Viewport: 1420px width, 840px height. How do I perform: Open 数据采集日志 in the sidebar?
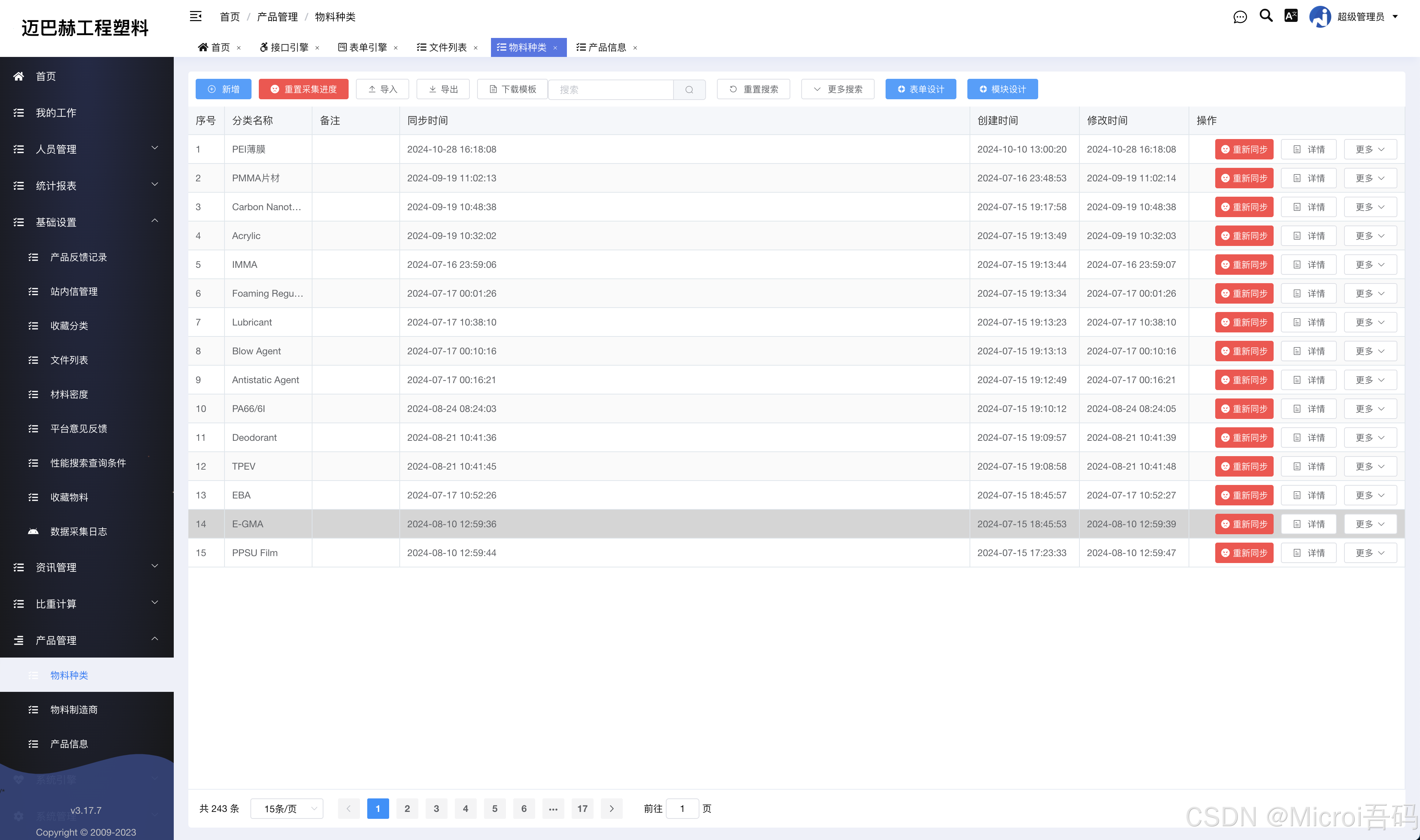pos(78,532)
